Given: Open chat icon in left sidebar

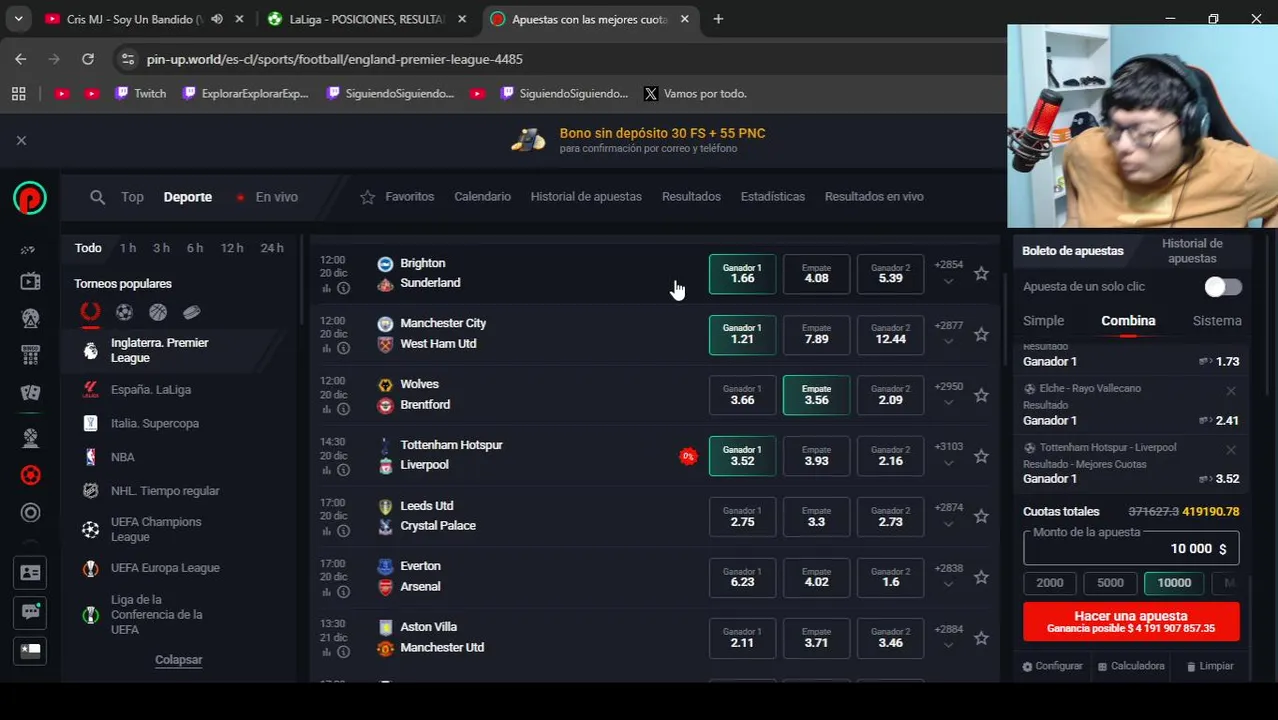Looking at the screenshot, I should click(x=30, y=611).
